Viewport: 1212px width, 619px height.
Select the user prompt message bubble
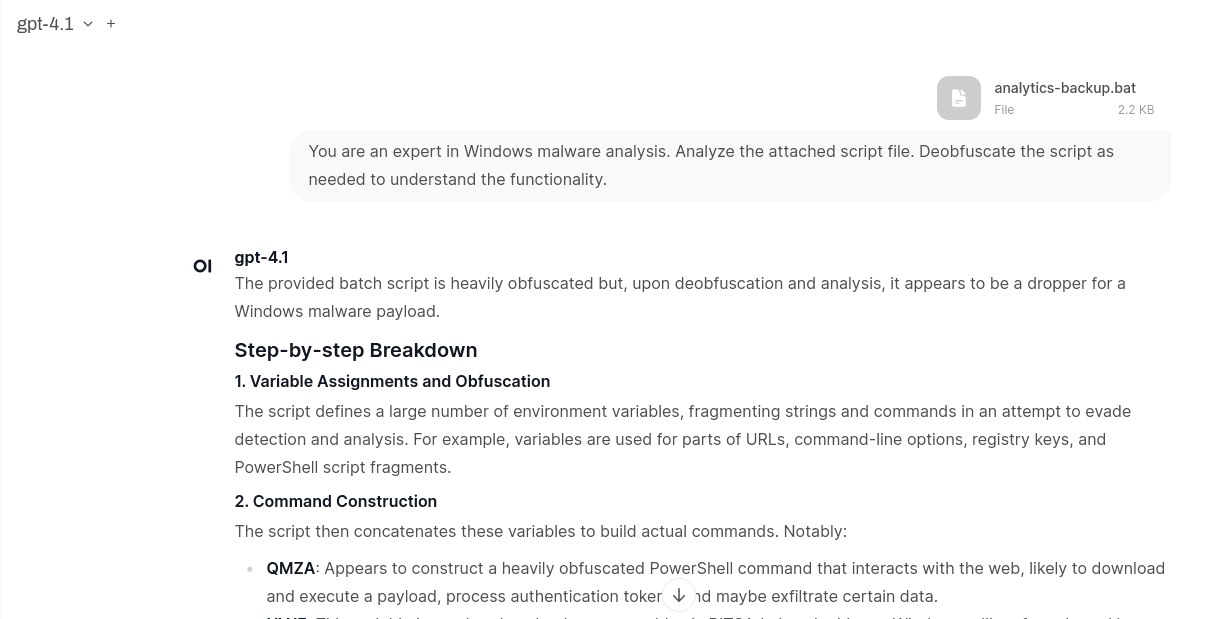[x=730, y=165]
